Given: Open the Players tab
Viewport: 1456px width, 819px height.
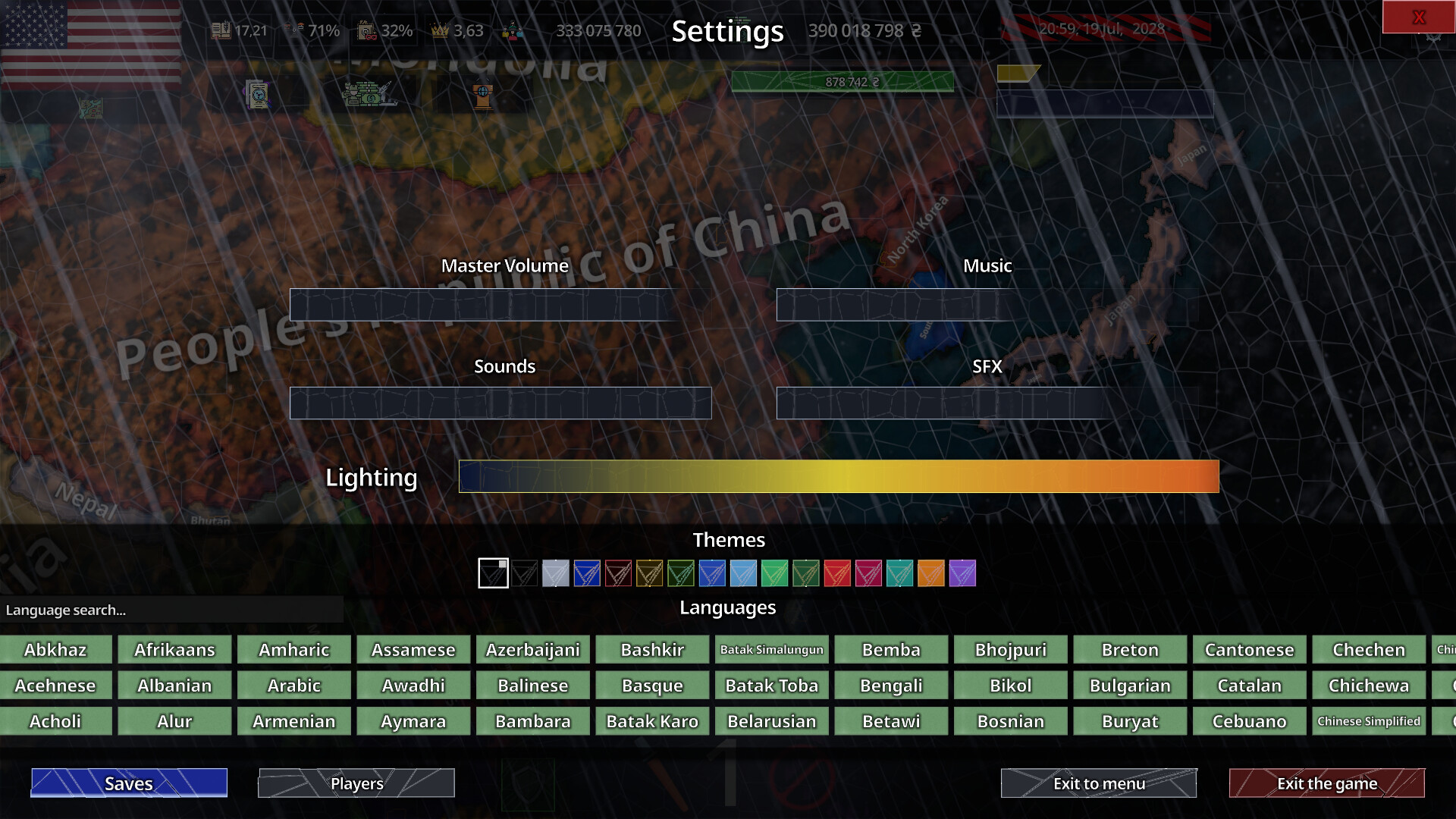Looking at the screenshot, I should (x=356, y=783).
